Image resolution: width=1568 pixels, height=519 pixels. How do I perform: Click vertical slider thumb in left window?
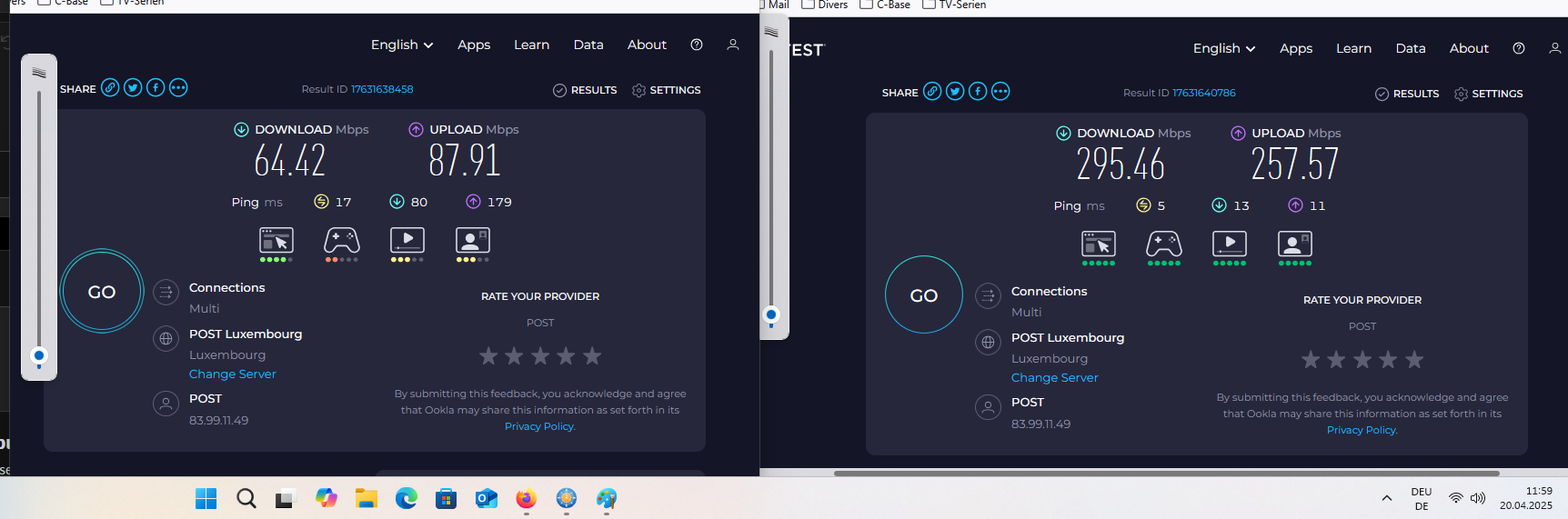coord(38,355)
